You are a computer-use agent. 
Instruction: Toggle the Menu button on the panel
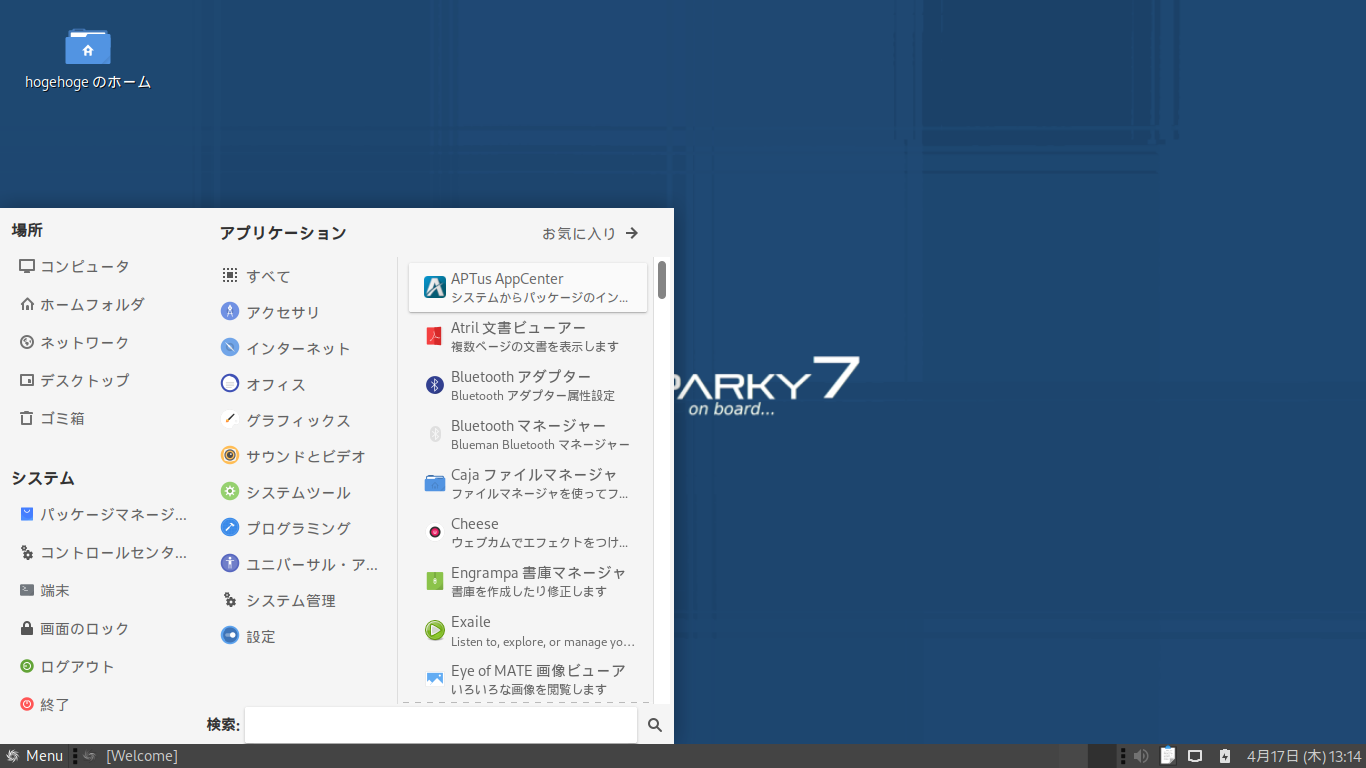click(x=35, y=756)
